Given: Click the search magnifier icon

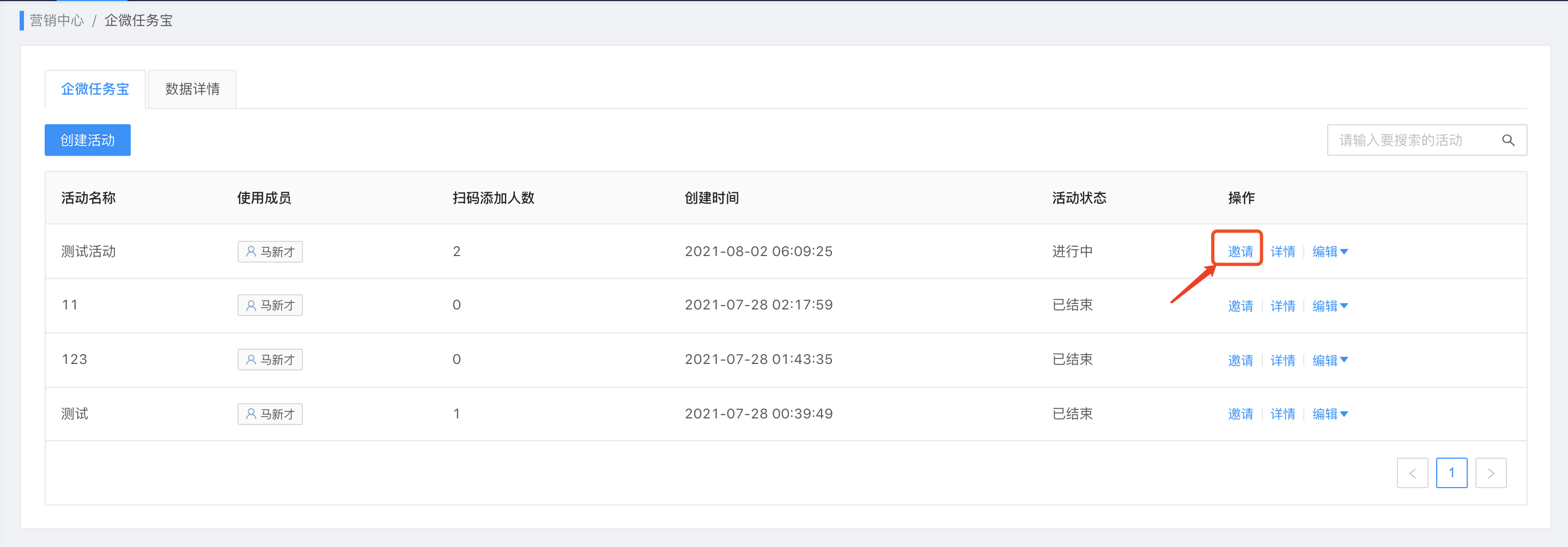Looking at the screenshot, I should pyautogui.click(x=1508, y=141).
